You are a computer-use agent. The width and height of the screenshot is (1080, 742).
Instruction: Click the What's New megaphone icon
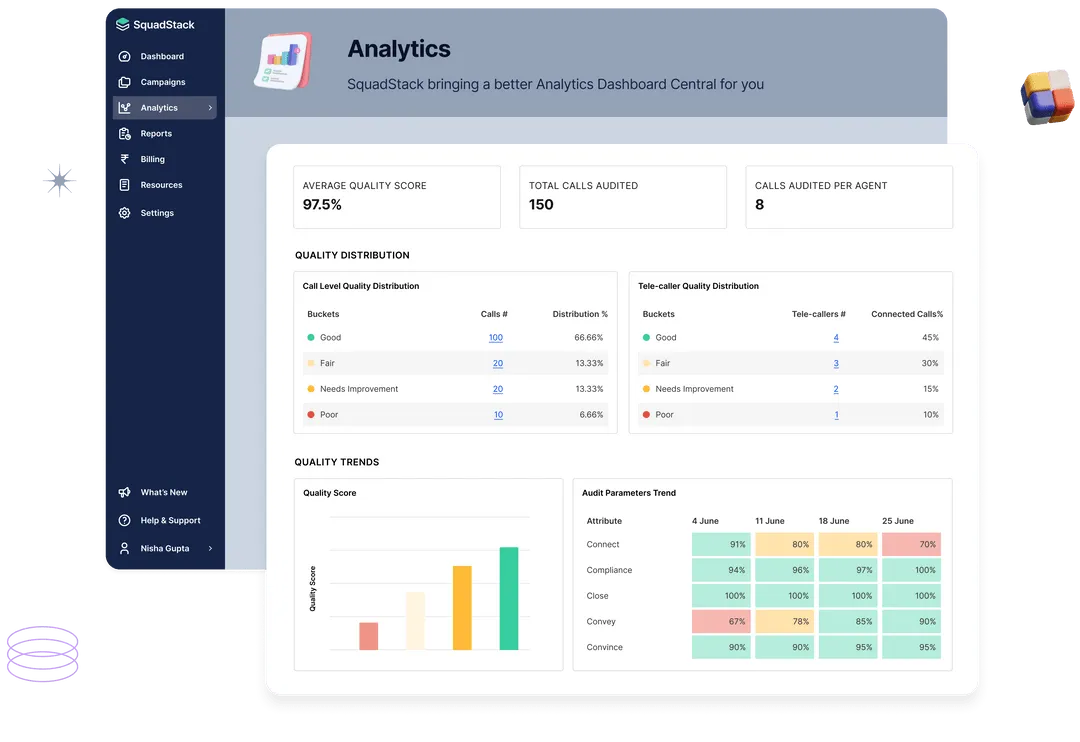click(125, 492)
